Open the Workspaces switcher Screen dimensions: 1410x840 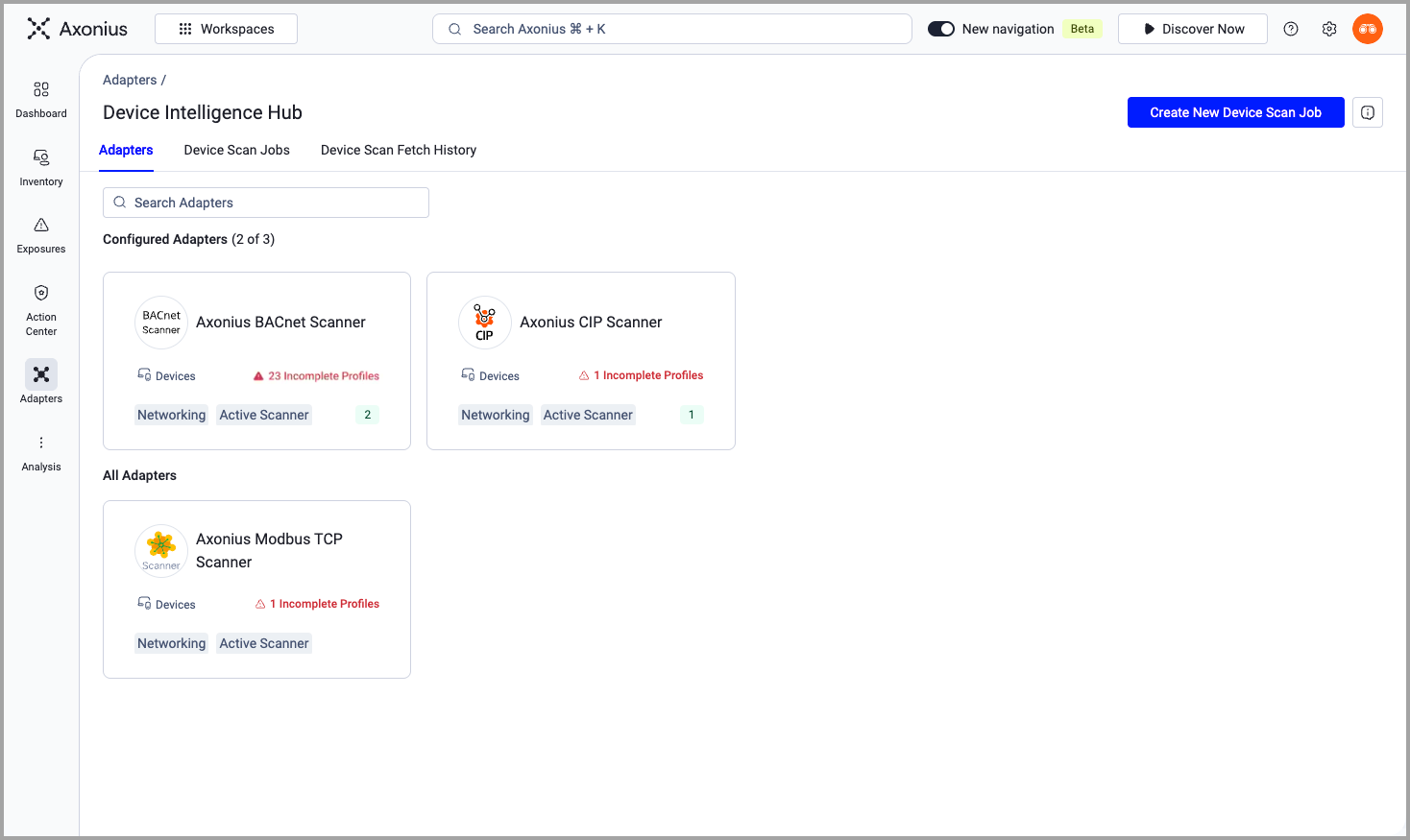pos(226,29)
